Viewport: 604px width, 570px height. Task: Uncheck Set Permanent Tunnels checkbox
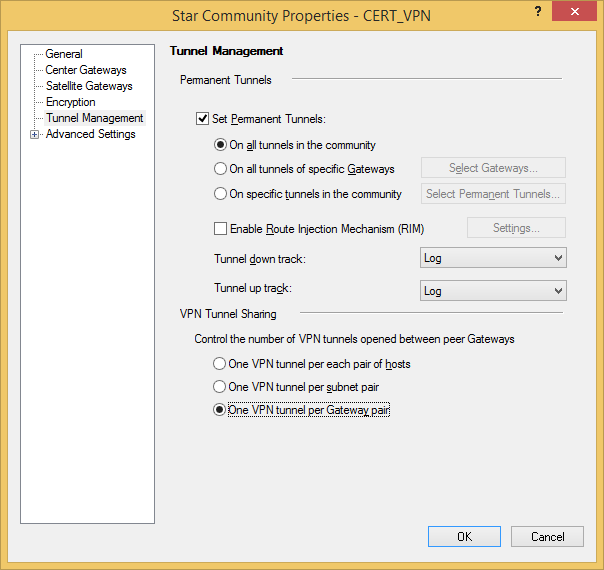tap(203, 119)
